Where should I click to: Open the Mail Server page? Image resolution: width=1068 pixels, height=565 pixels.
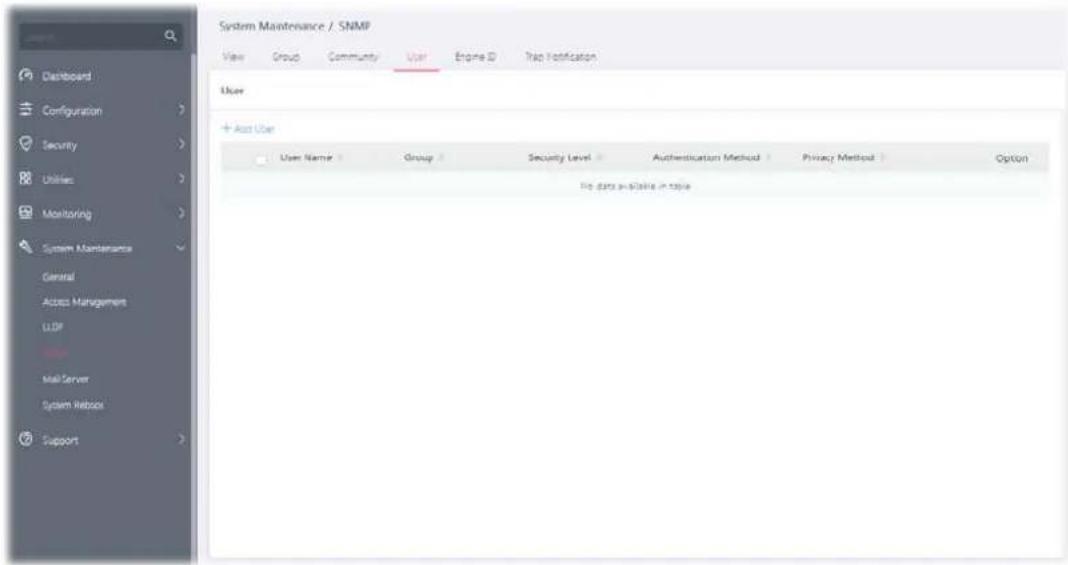coord(65,378)
